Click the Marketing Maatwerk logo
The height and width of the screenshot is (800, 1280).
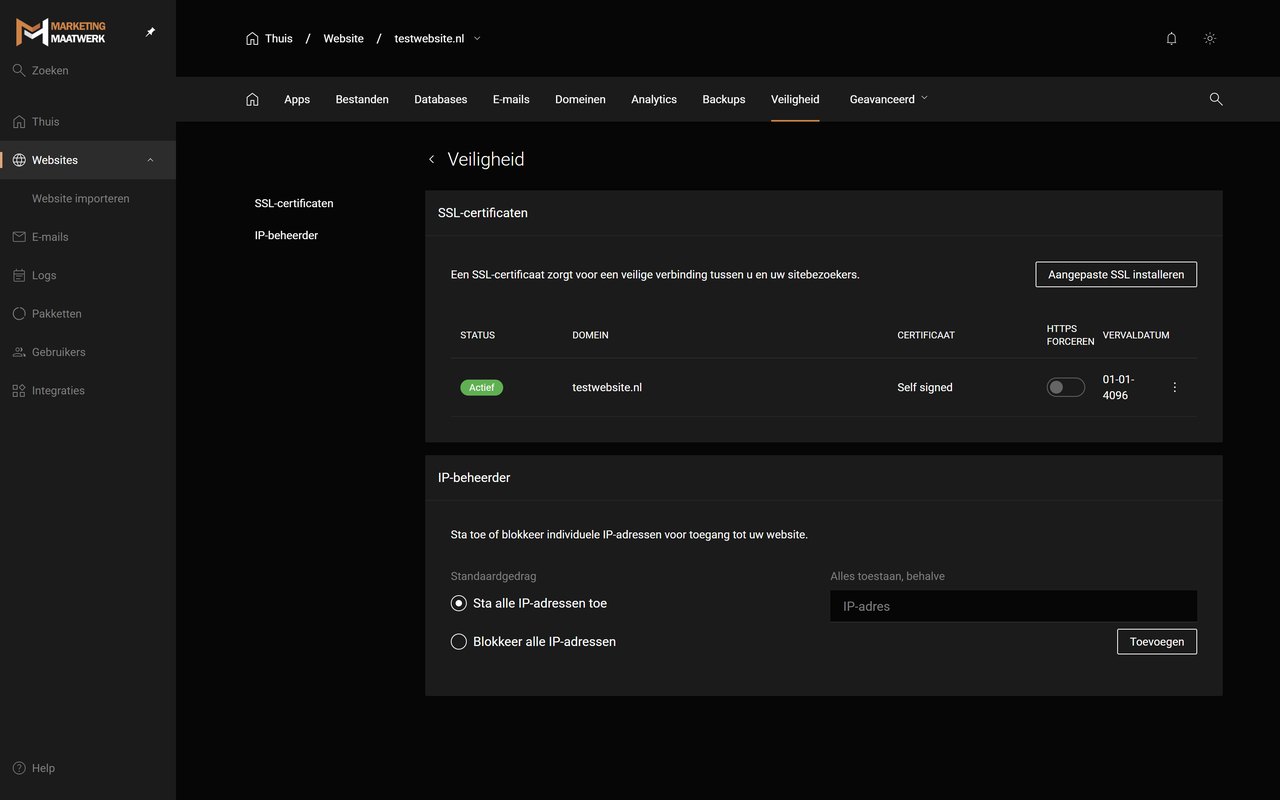(61, 32)
